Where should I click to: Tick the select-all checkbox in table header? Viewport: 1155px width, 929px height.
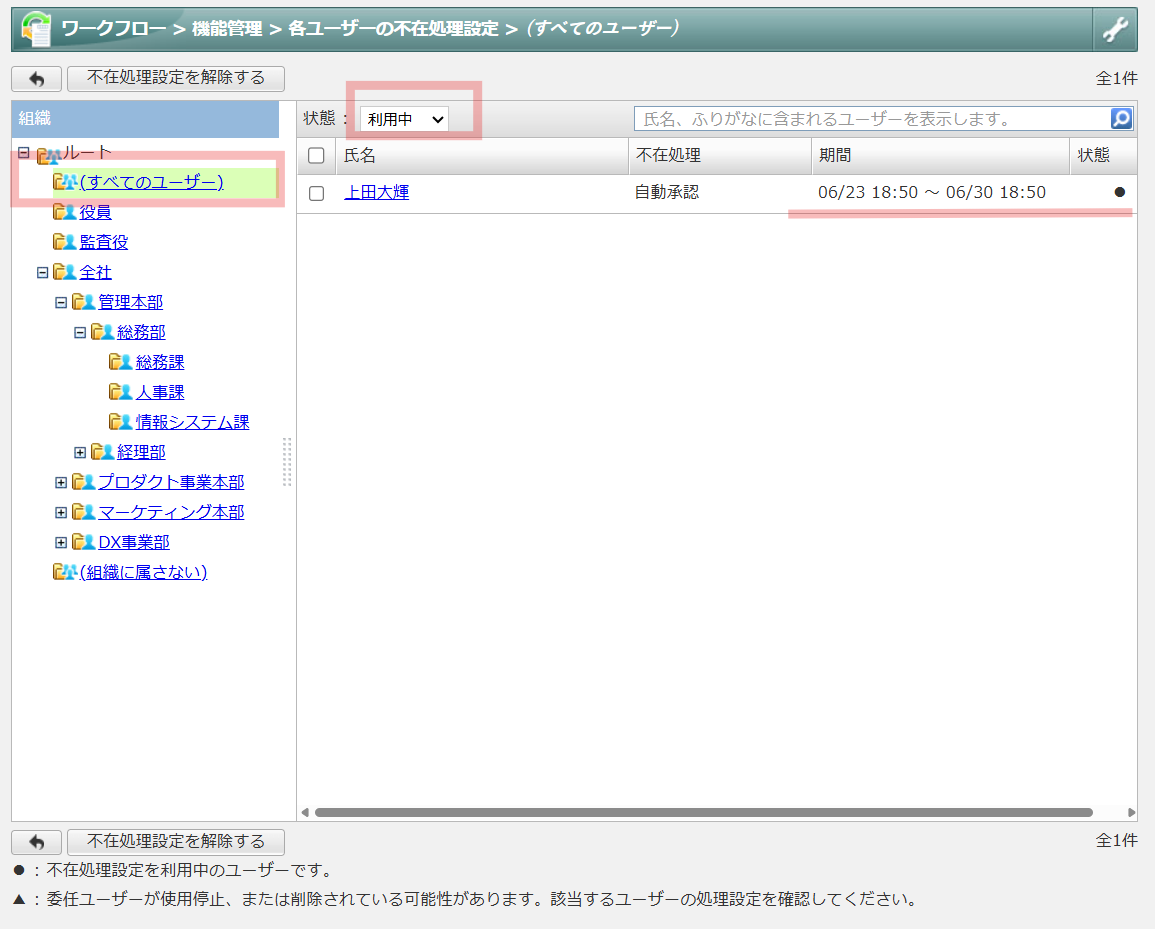[316, 155]
